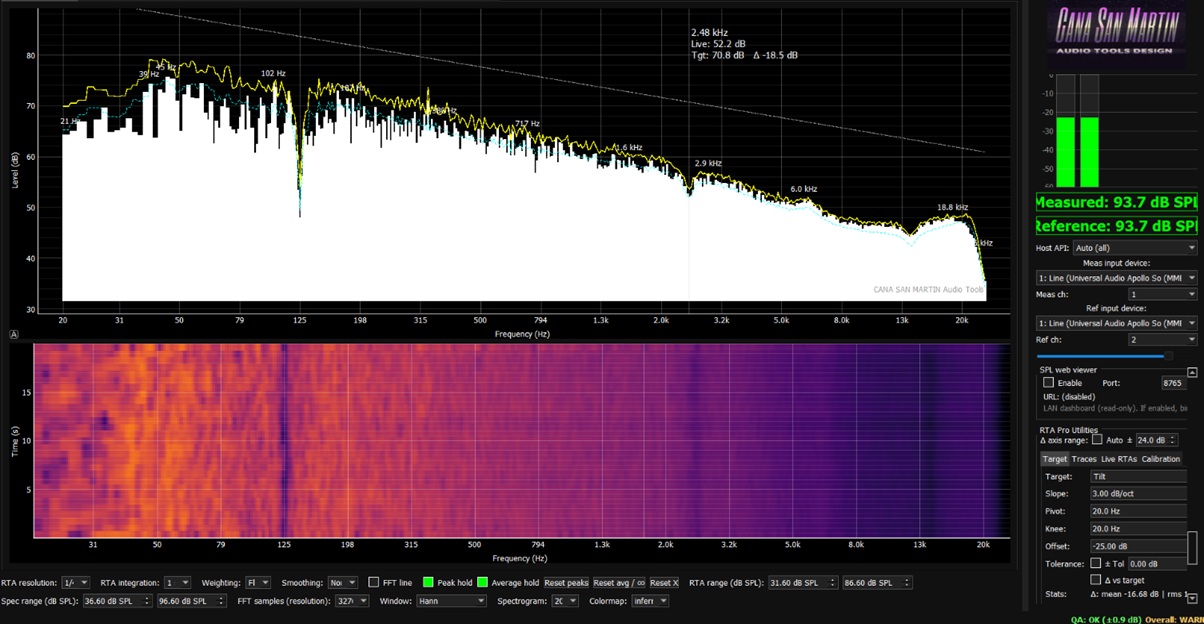Collapse the SPL web viewer panel arrow
This screenshot has width=1204, height=624.
point(1192,371)
